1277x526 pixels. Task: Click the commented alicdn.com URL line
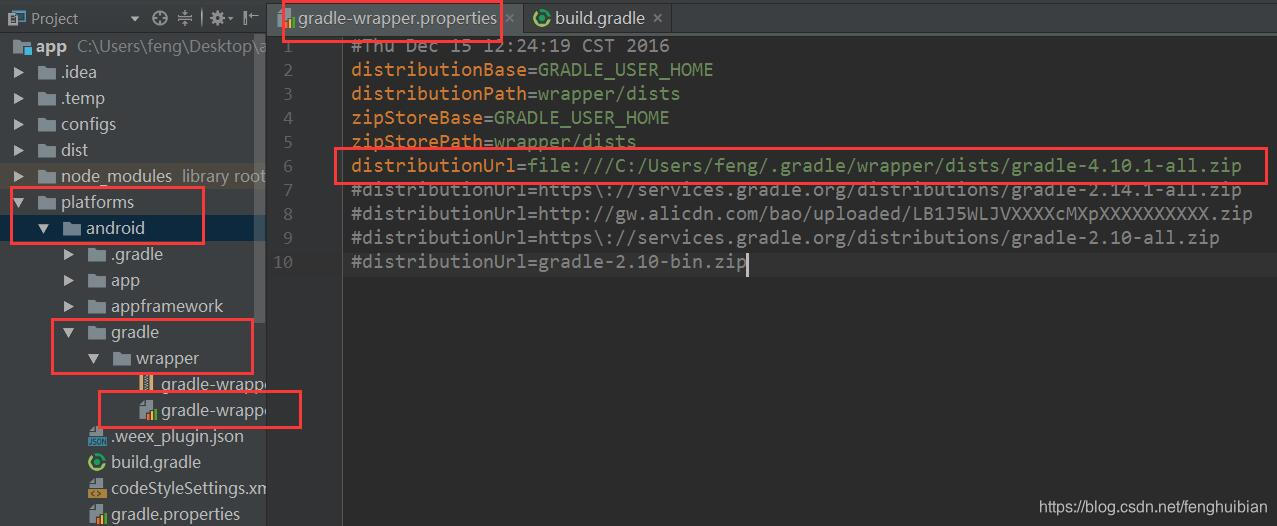coord(801,213)
